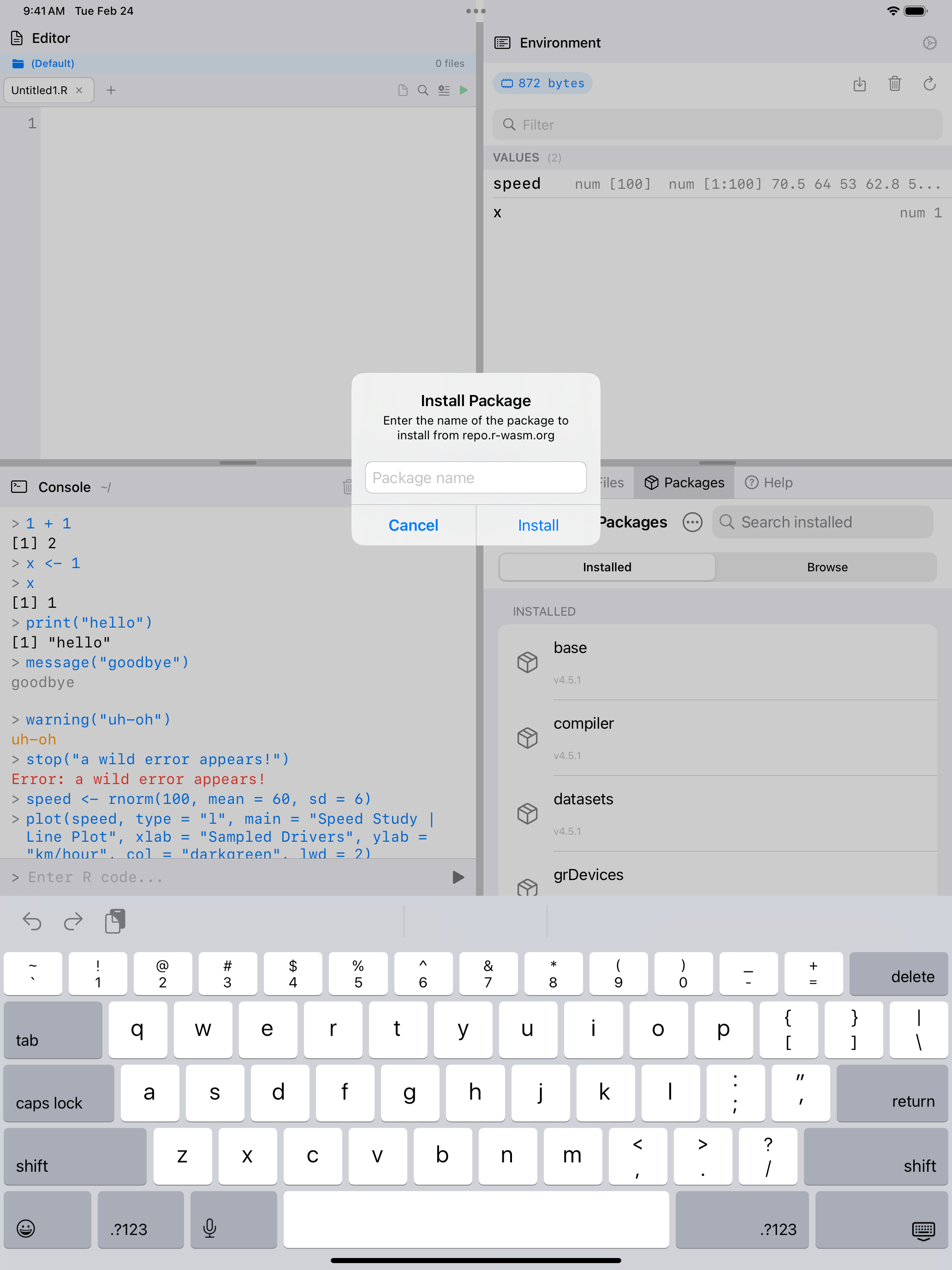Run the script with the green play icon

(x=464, y=90)
